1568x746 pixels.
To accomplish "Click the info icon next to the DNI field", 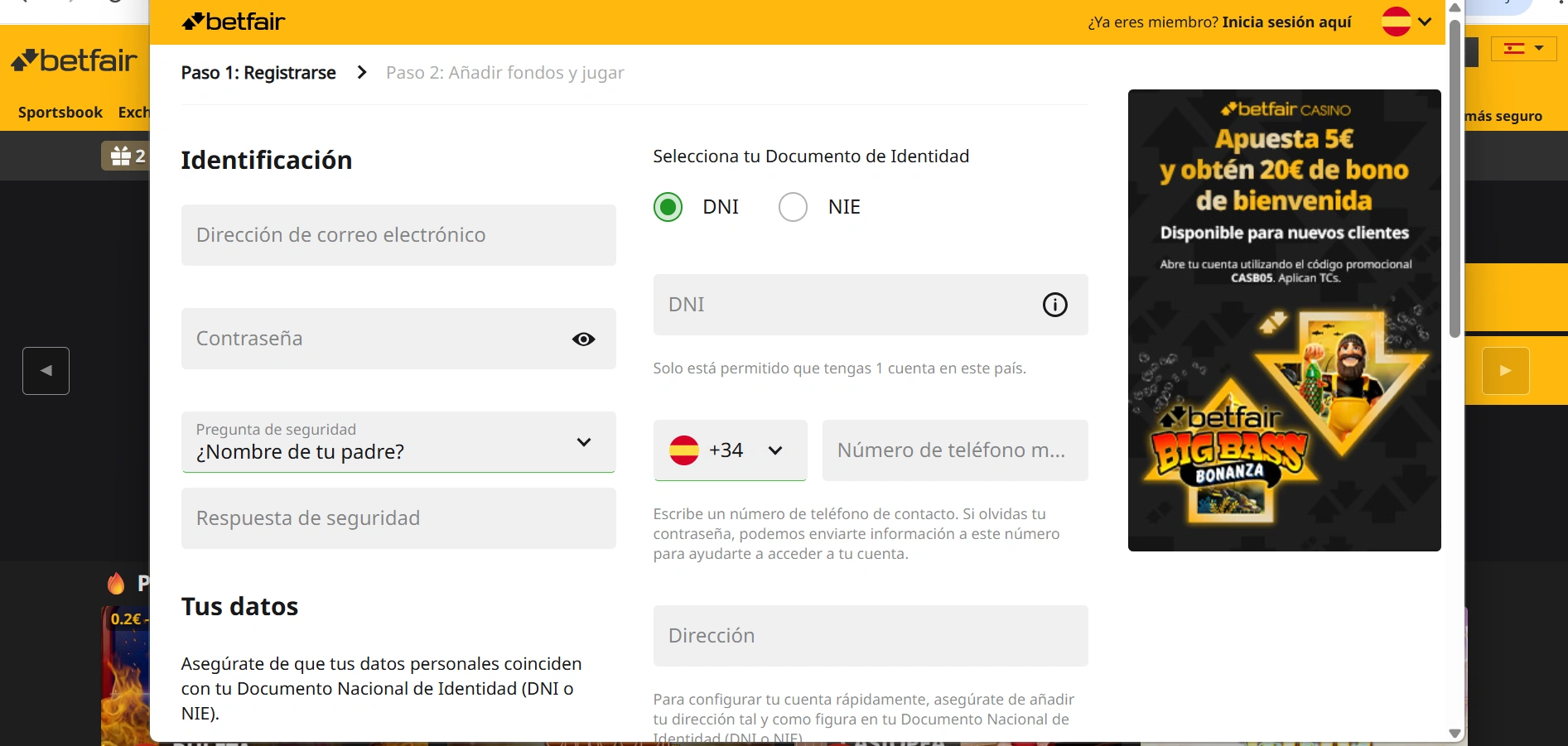I will pos(1054,305).
